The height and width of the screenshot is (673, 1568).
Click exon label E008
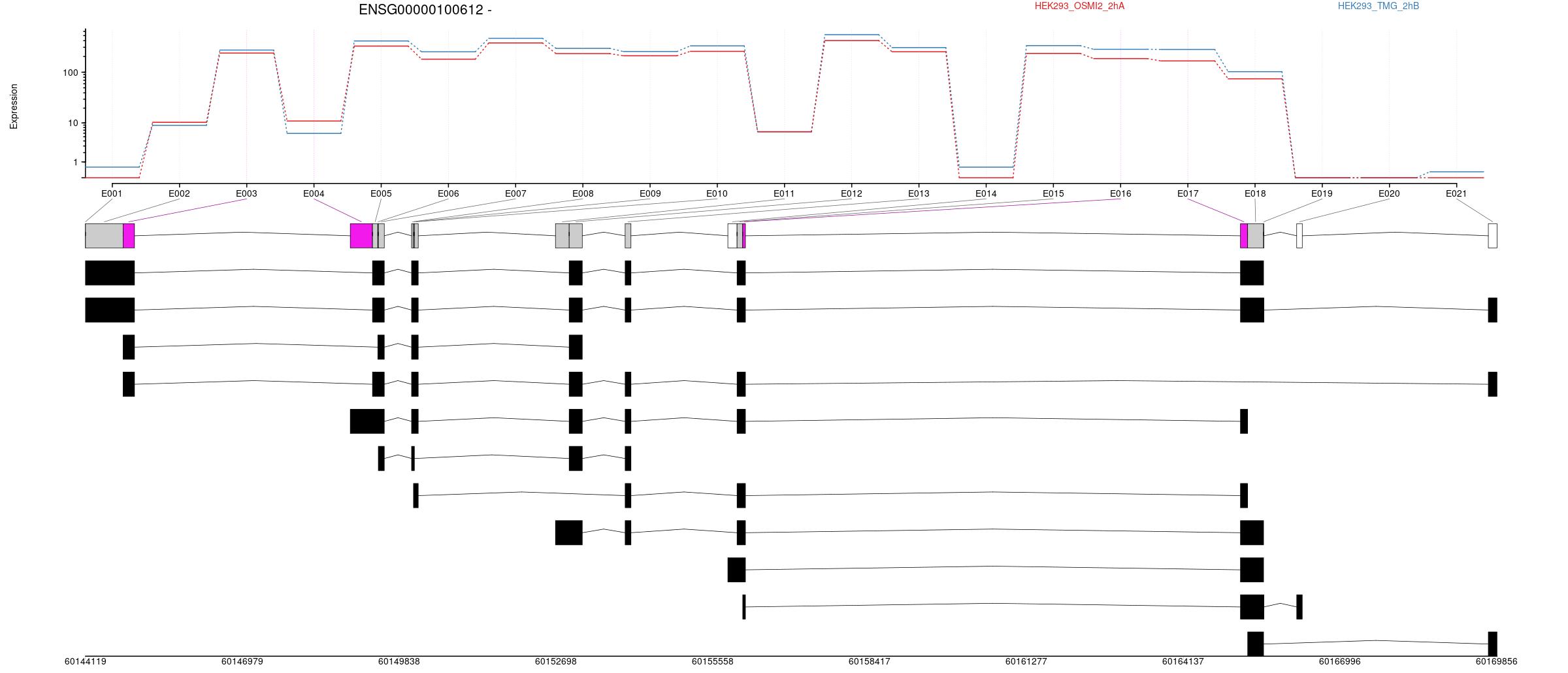[583, 193]
